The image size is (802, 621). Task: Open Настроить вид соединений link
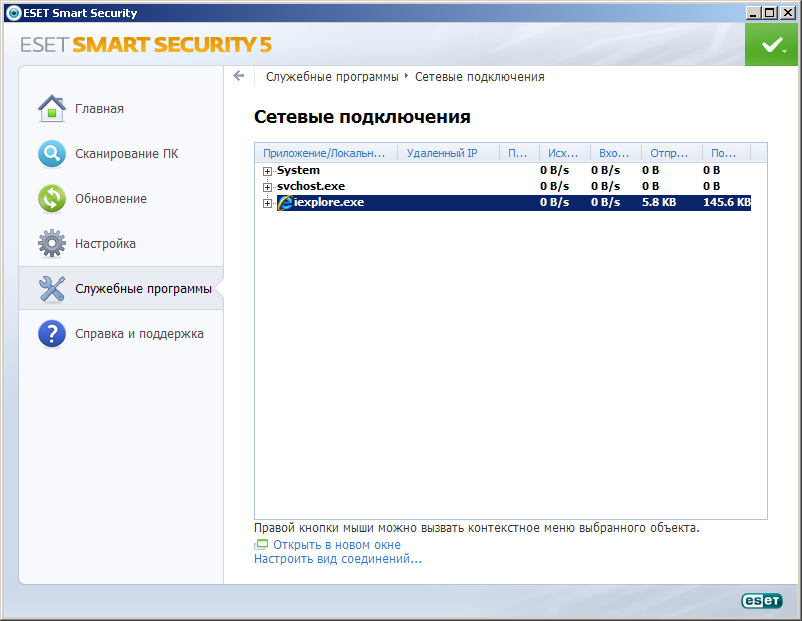coord(338,559)
